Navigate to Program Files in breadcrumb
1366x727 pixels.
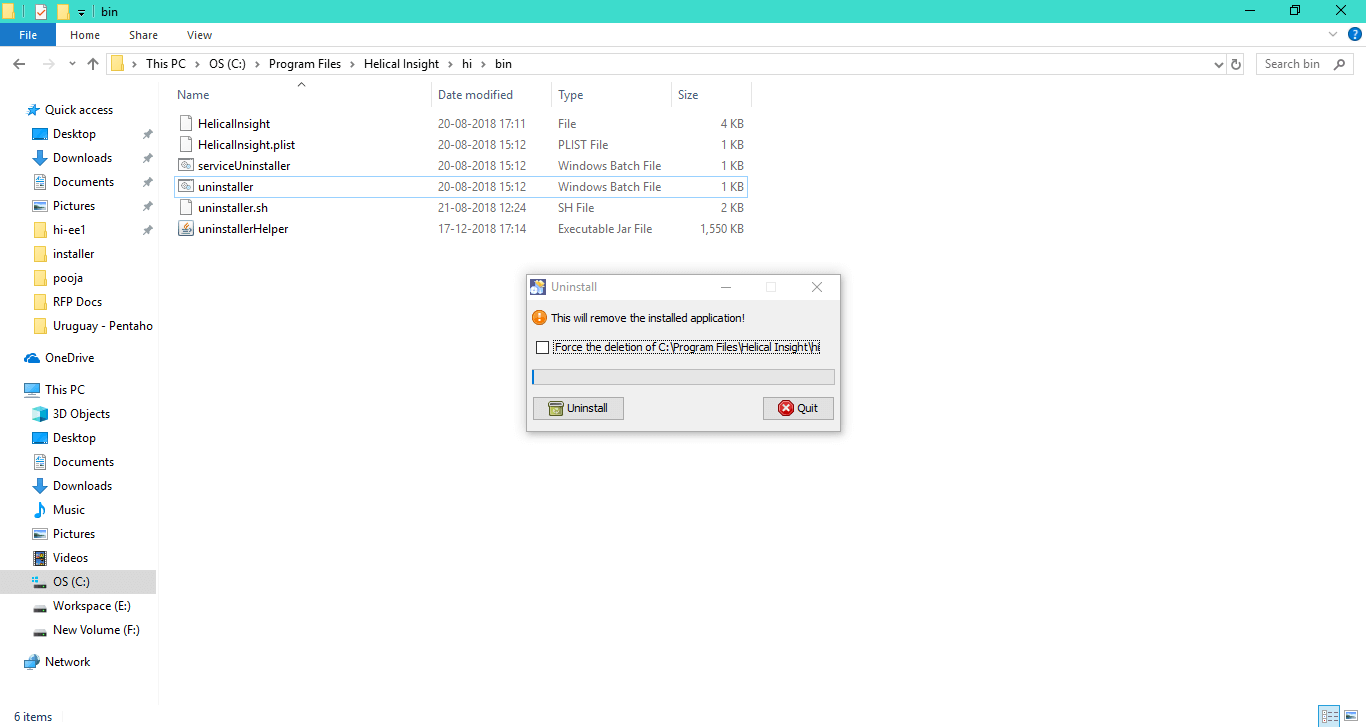coord(305,64)
